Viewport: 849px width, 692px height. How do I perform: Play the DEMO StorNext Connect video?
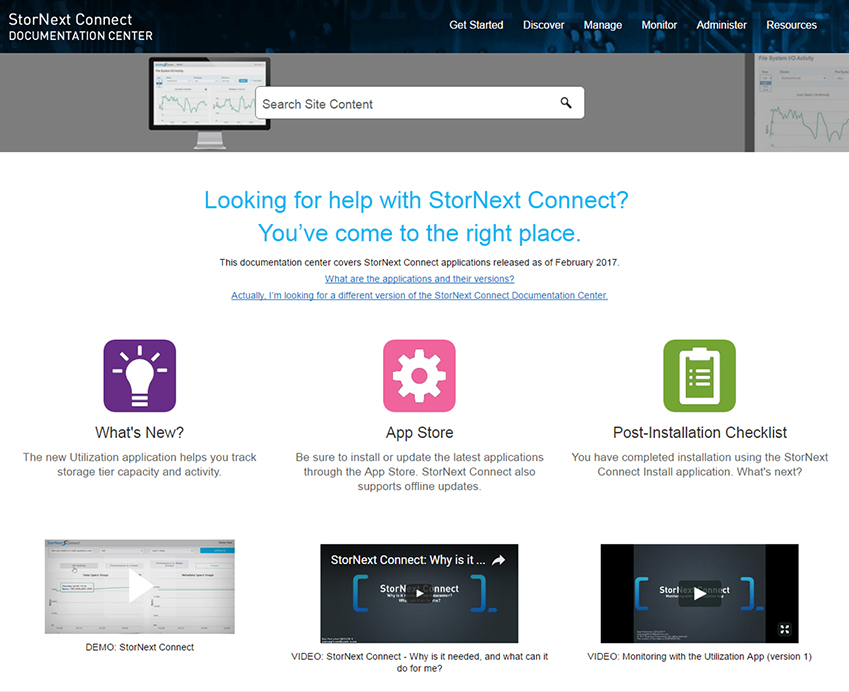(x=140, y=586)
